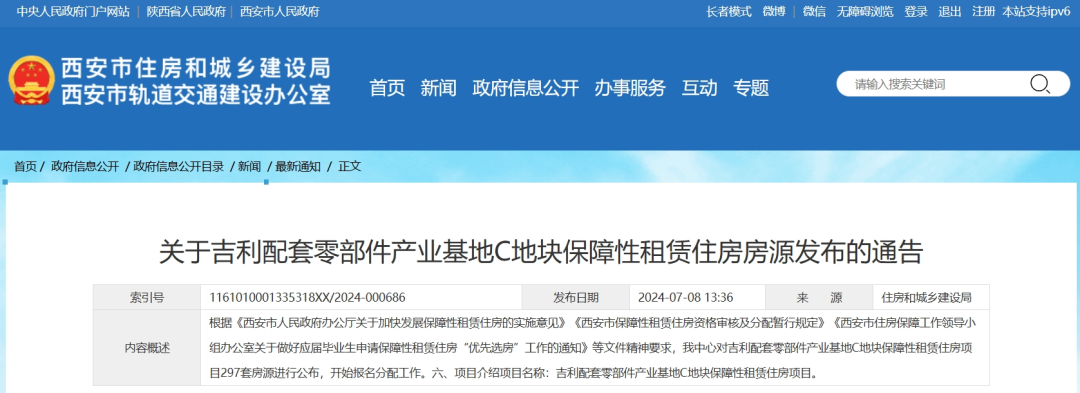The width and height of the screenshot is (1080, 393).
Task: Open the 办事服务 navigation menu
Action: tap(630, 88)
